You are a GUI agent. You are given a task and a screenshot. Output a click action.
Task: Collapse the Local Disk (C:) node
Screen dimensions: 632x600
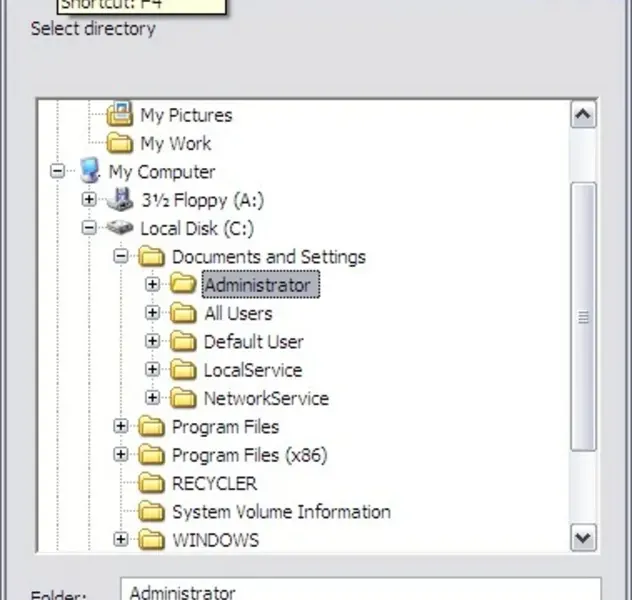pyautogui.click(x=89, y=228)
